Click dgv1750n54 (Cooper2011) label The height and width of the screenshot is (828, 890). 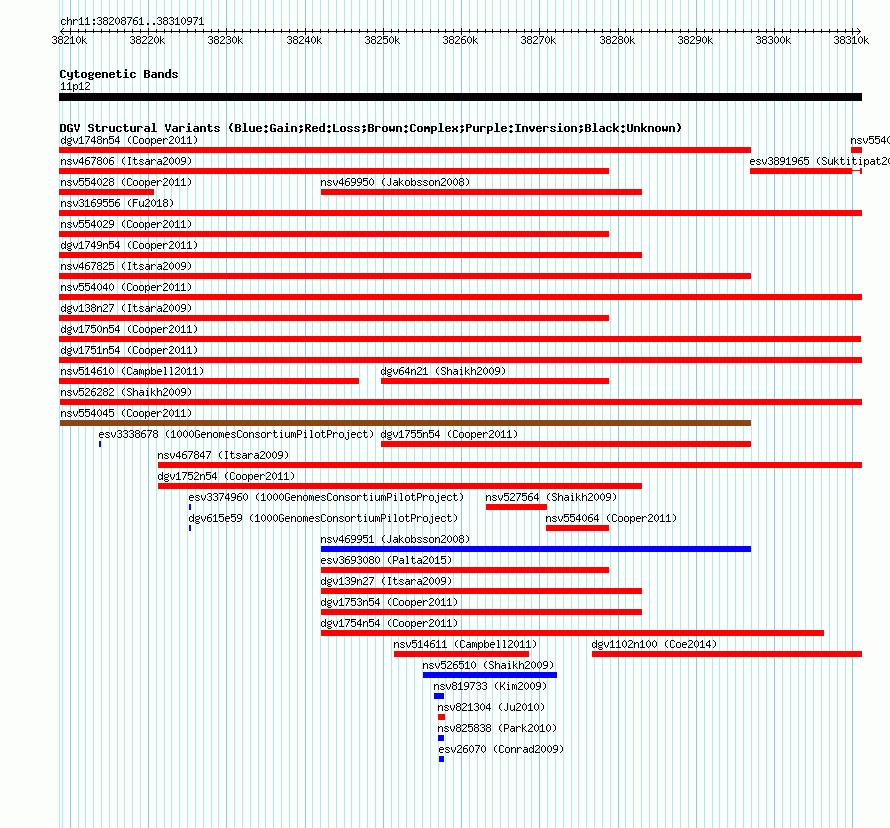coord(129,329)
